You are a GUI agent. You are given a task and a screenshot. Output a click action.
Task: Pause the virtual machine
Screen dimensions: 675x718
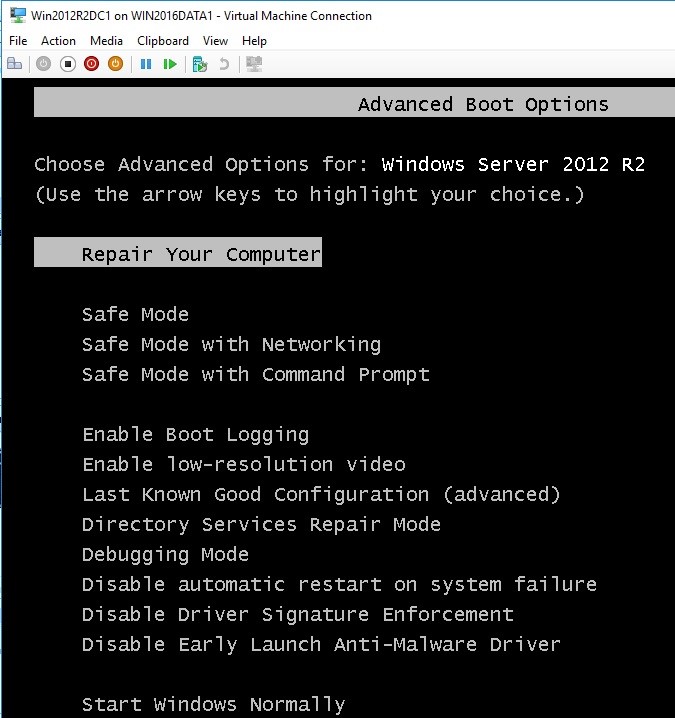coord(146,64)
